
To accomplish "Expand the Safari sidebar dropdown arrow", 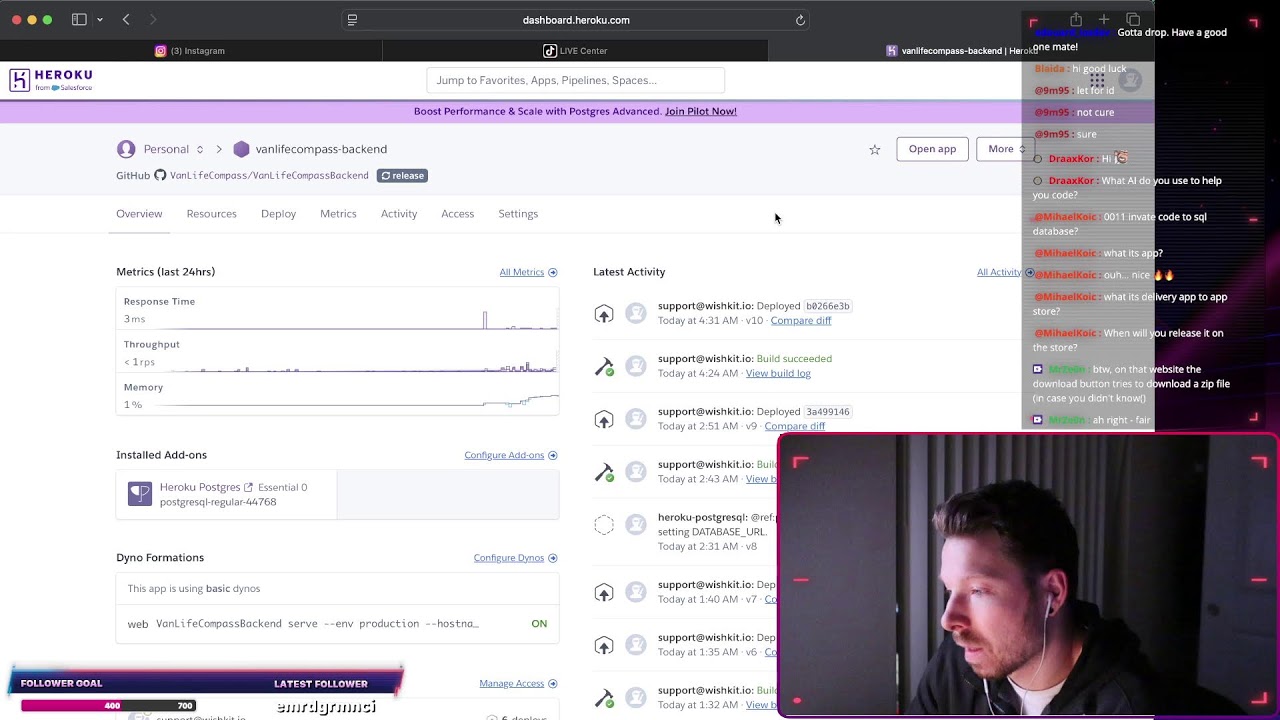I will [x=100, y=20].
